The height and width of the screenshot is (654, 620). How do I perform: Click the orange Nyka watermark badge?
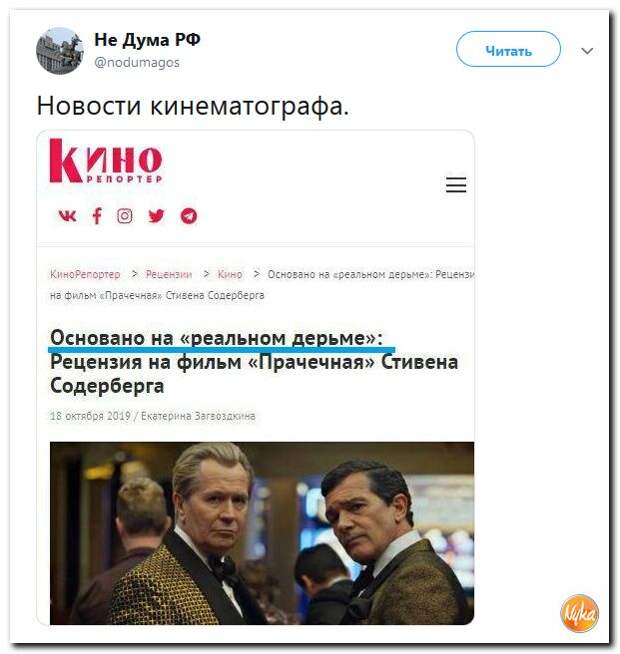580,613
